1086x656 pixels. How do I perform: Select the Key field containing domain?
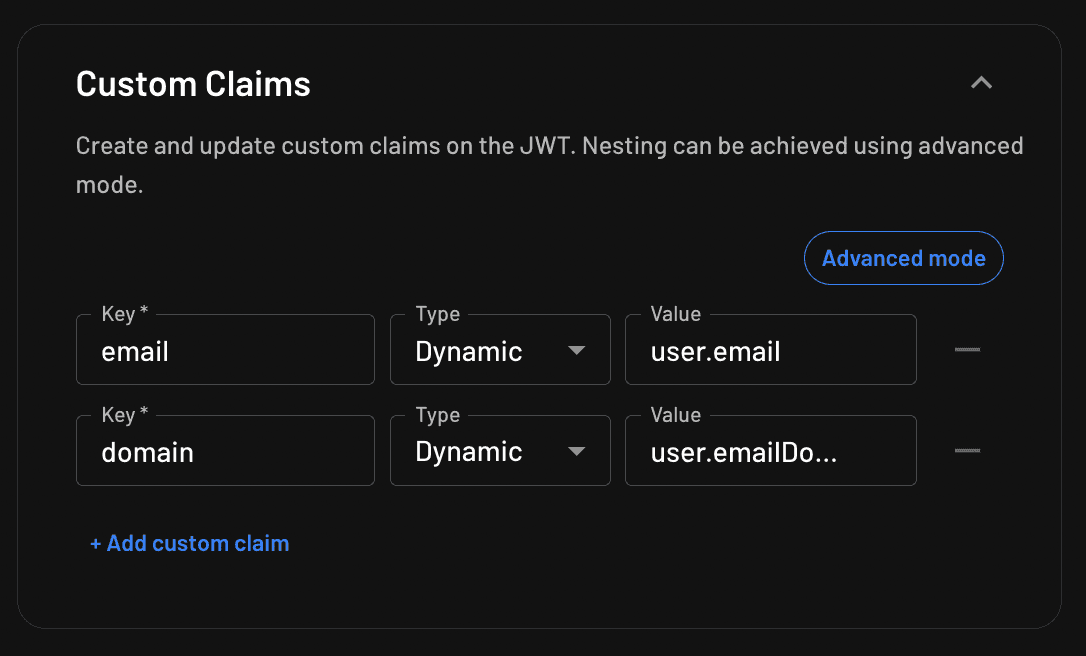coord(225,450)
